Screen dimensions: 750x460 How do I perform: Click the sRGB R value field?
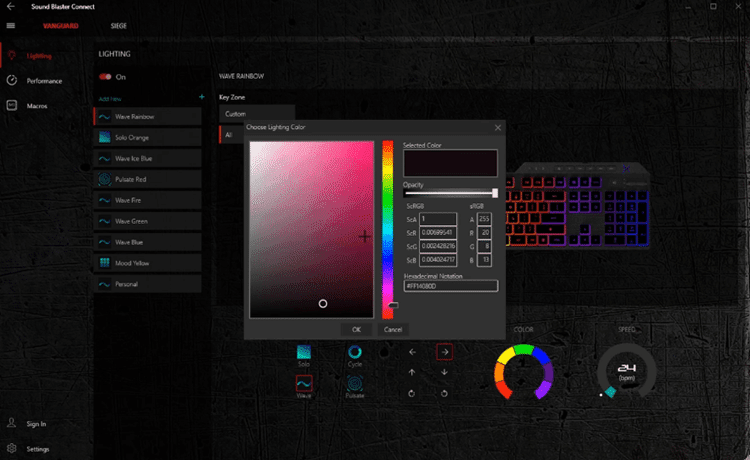coord(484,233)
